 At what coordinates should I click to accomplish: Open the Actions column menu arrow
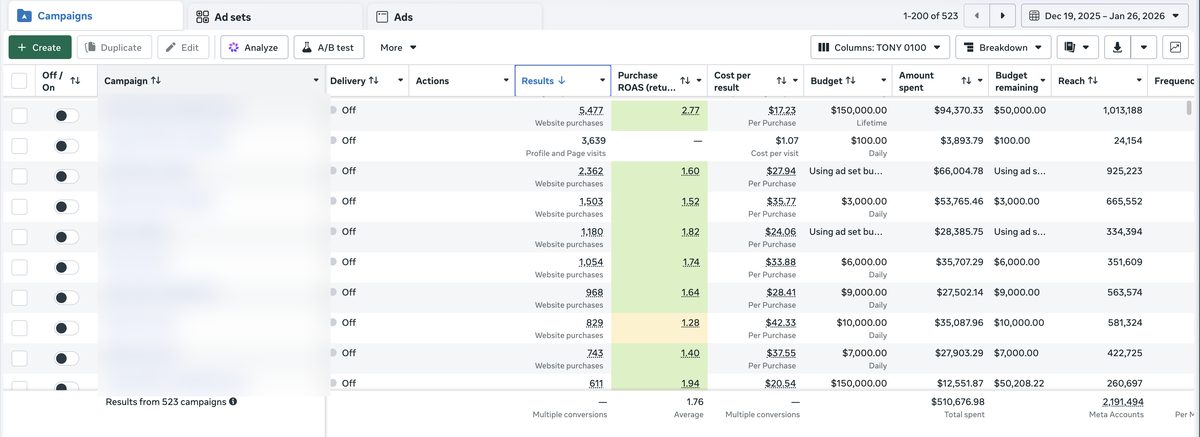tap(505, 81)
